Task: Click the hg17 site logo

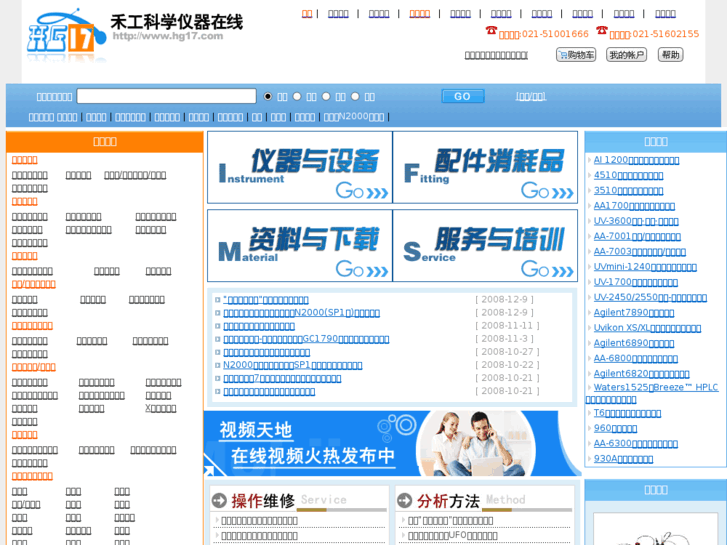Action: [x=66, y=36]
